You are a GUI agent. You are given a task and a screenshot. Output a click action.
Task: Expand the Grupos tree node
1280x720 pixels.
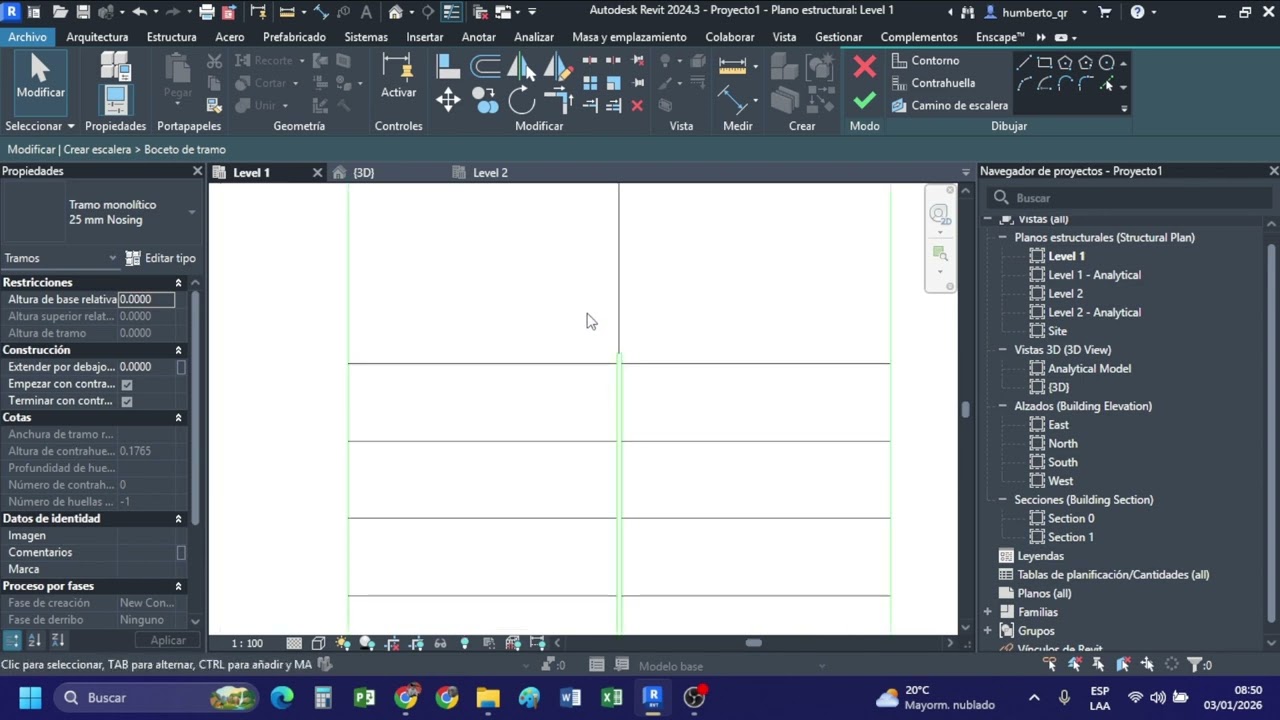coord(988,631)
